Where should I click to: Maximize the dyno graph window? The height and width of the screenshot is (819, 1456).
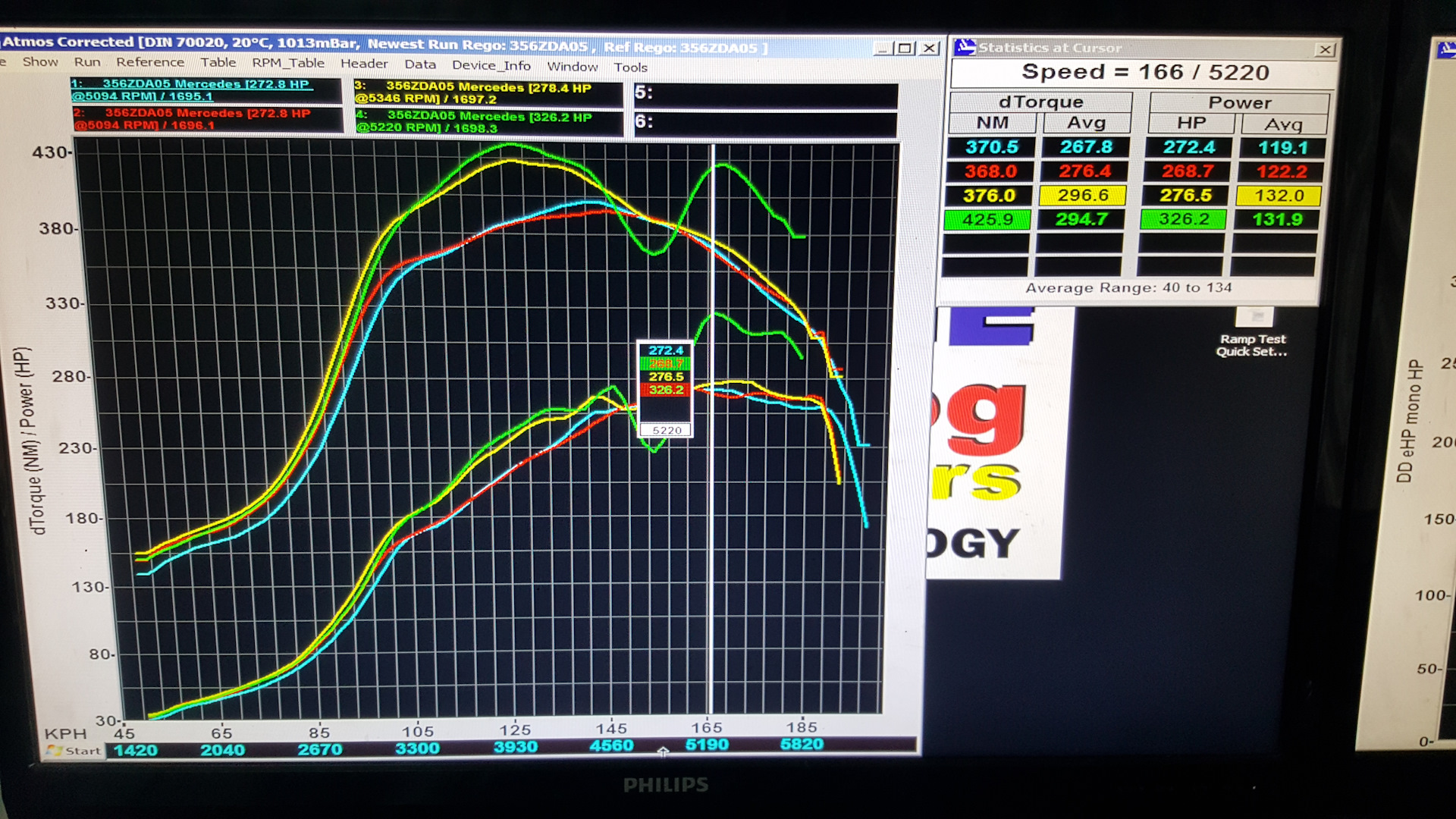coord(905,48)
